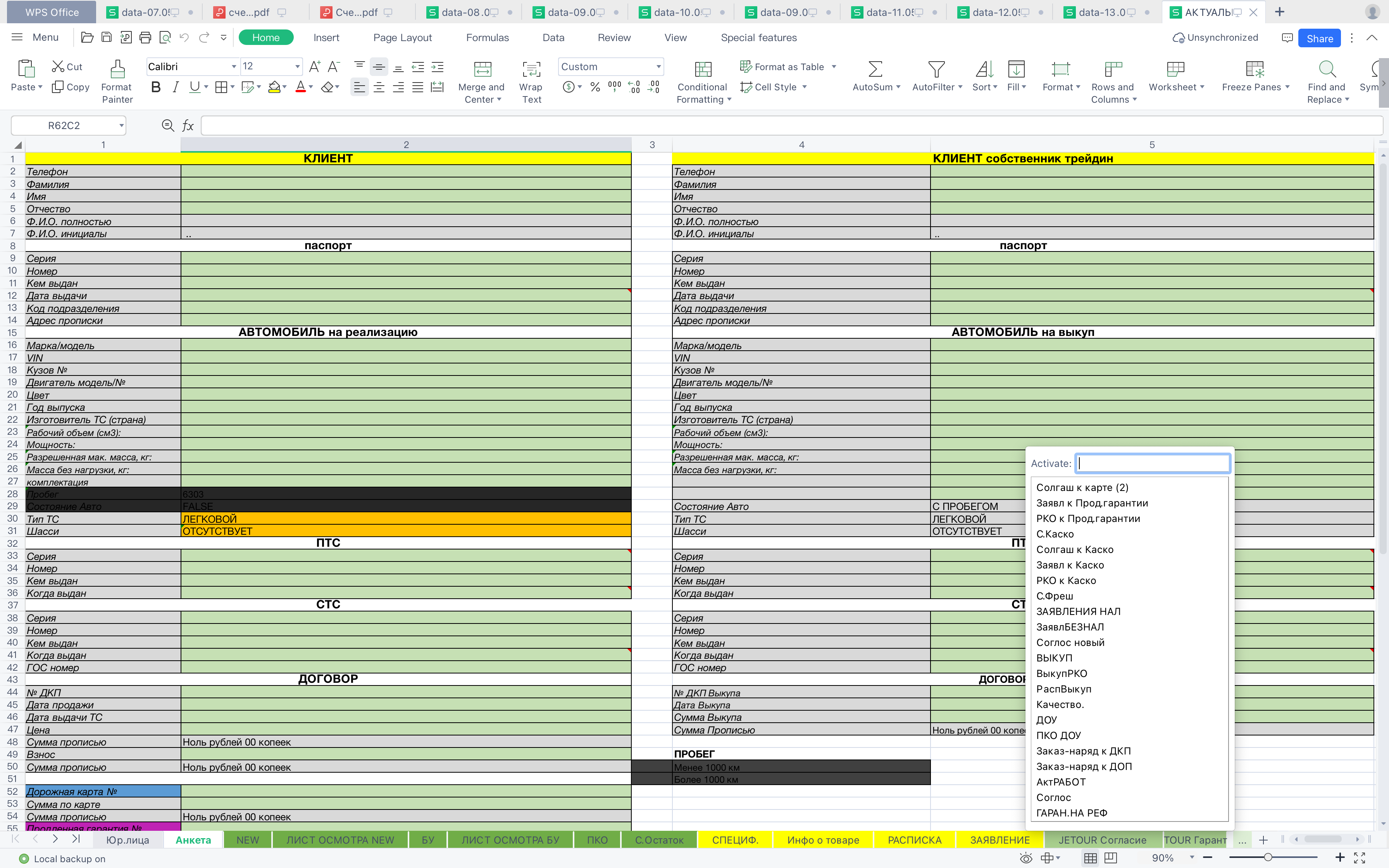Click the Justify alignment icon
This screenshot has width=1389, height=868.
point(418,87)
